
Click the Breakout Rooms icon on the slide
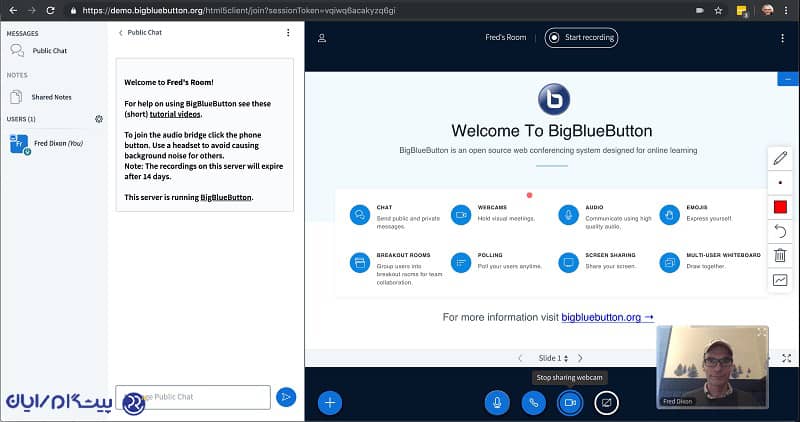point(360,263)
